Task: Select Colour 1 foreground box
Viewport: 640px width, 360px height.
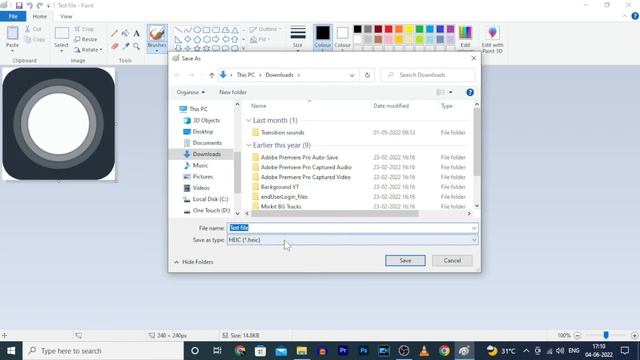Action: point(322,38)
